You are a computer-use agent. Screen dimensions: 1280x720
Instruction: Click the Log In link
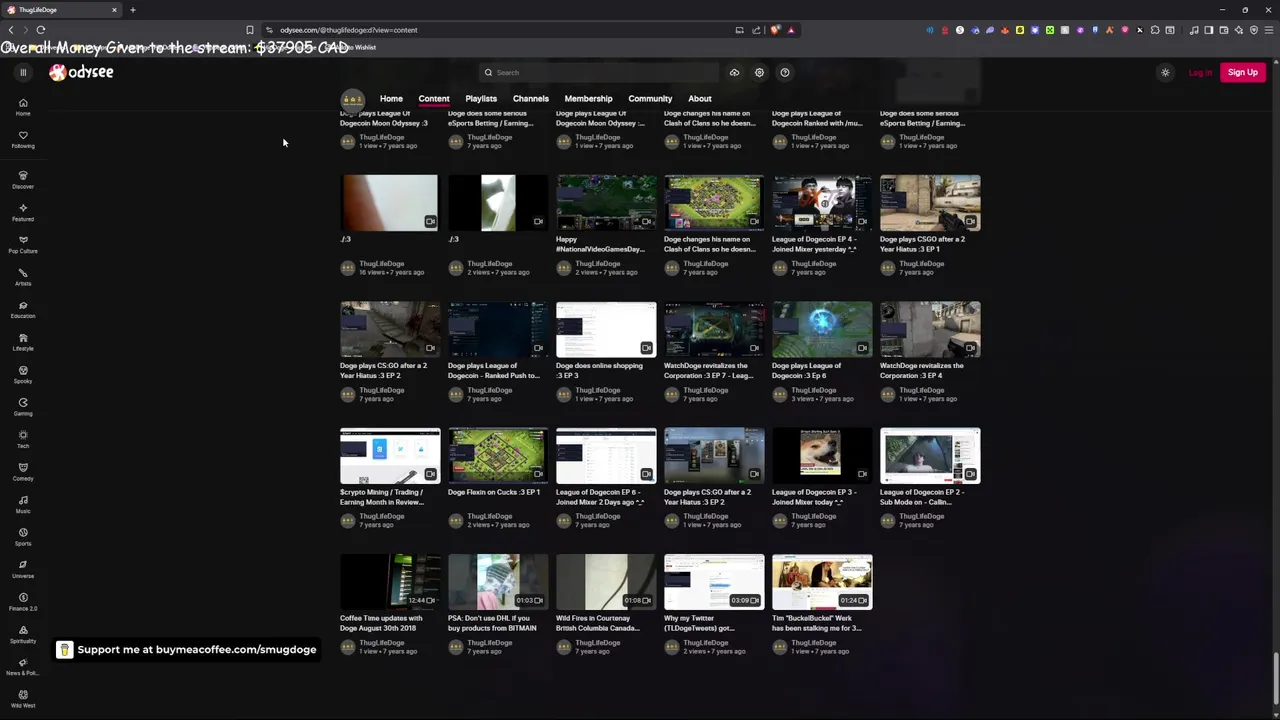[x=1200, y=72]
